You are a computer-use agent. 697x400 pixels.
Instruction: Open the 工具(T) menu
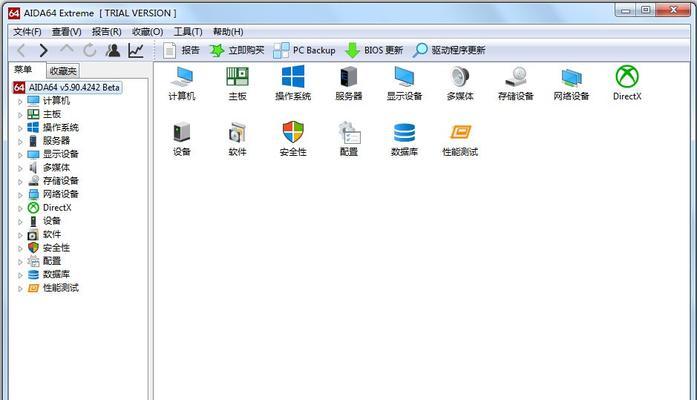click(x=188, y=32)
